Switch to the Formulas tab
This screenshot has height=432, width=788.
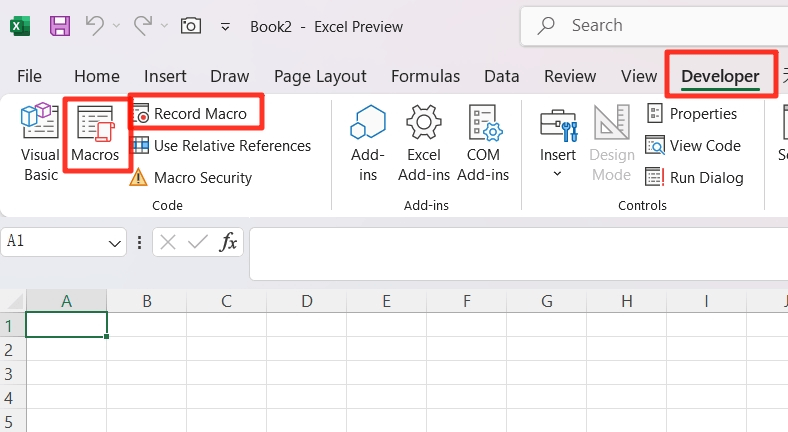tap(425, 76)
